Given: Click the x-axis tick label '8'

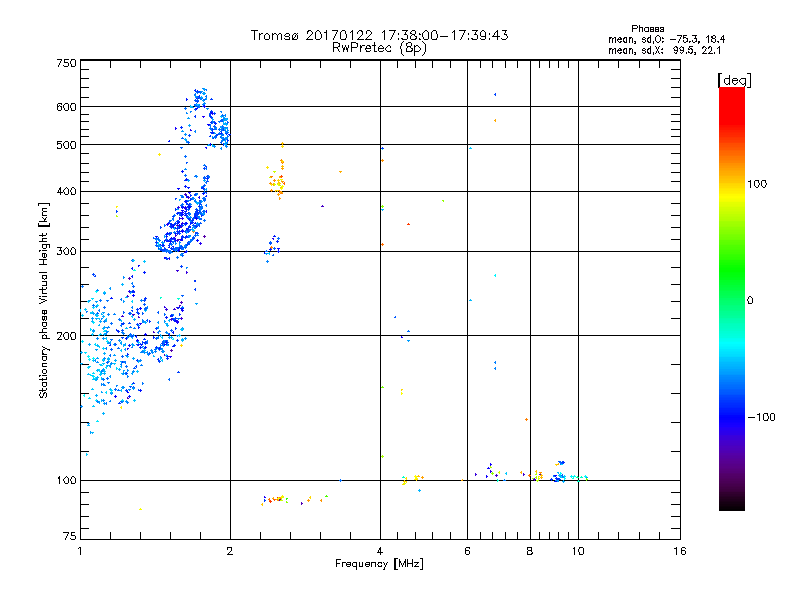Looking at the screenshot, I should click(530, 551).
